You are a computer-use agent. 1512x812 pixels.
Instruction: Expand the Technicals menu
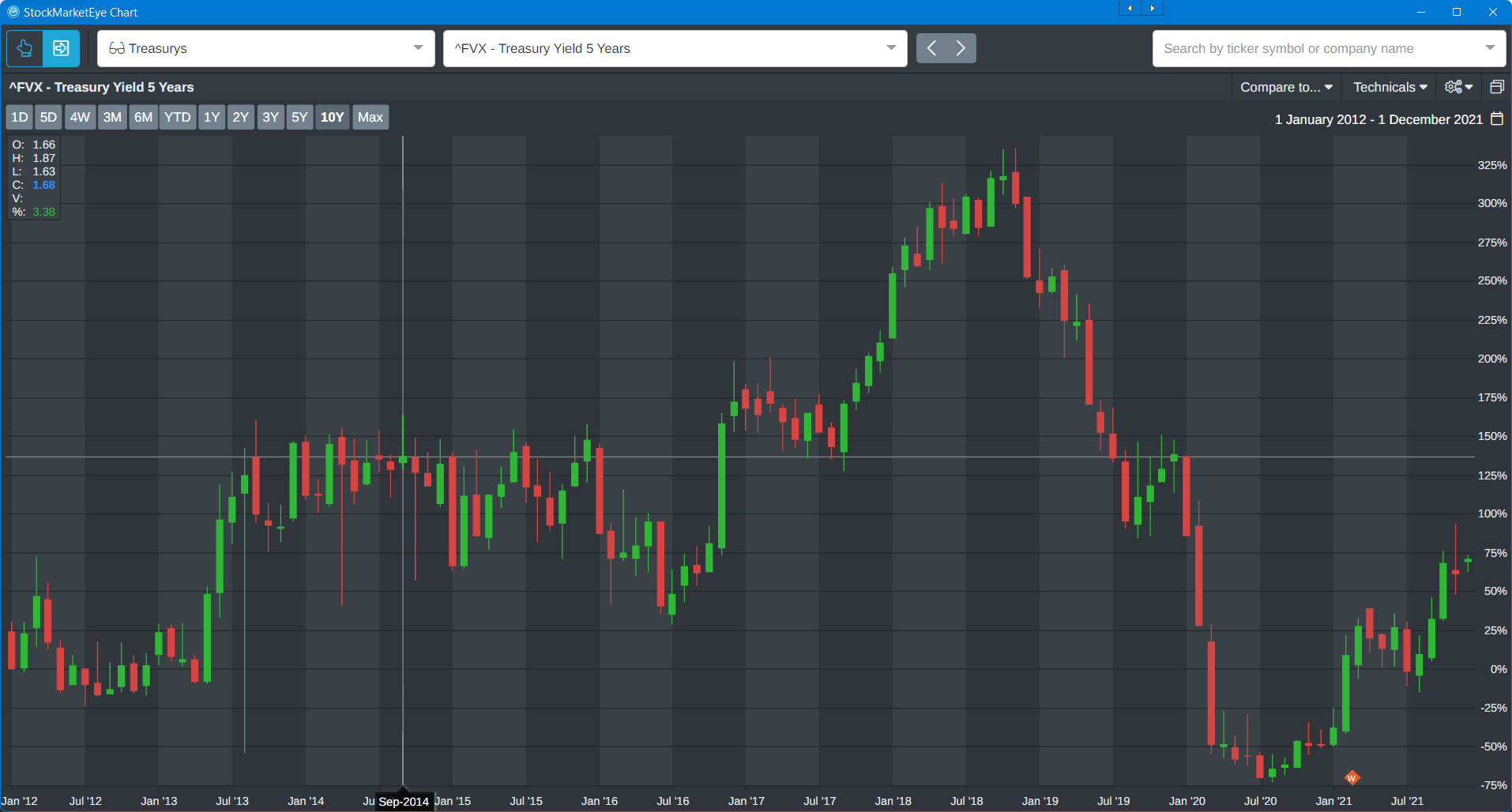1390,87
